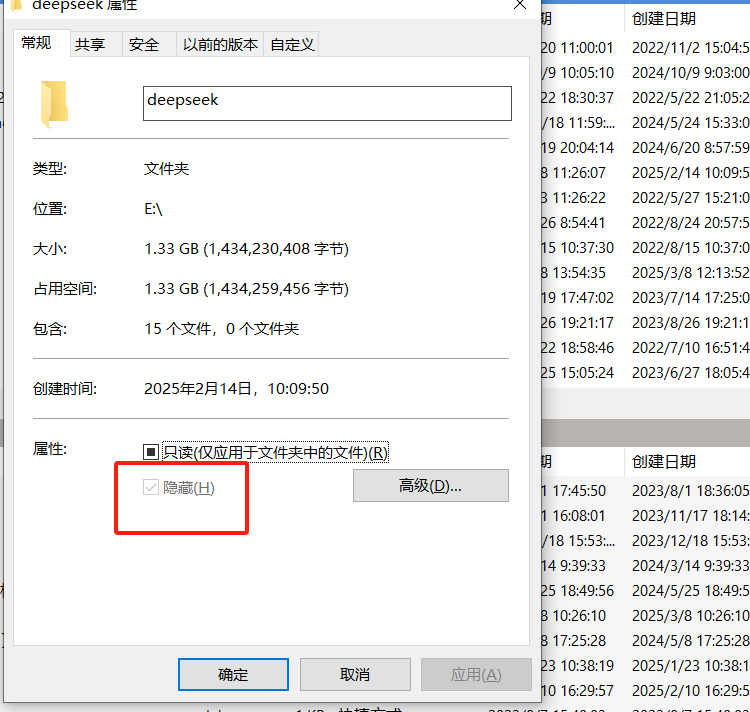This screenshot has height=712, width=750.
Task: Click the lower 创建日期 column header in Explorer
Action: (x=687, y=461)
